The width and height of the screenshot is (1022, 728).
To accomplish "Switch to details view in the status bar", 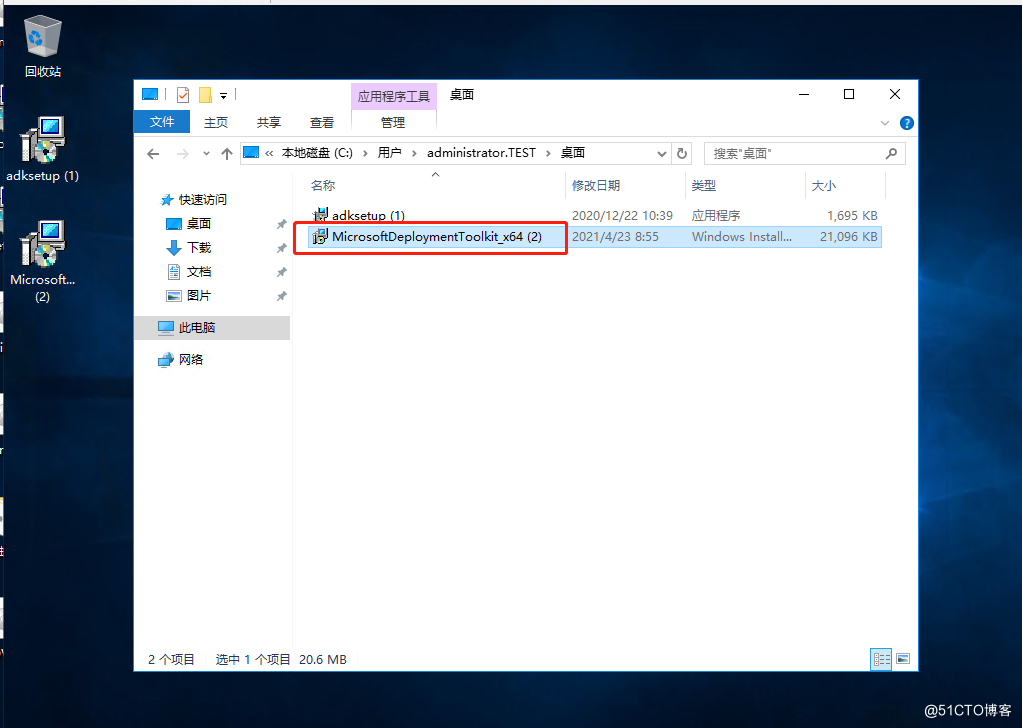I will [x=881, y=659].
